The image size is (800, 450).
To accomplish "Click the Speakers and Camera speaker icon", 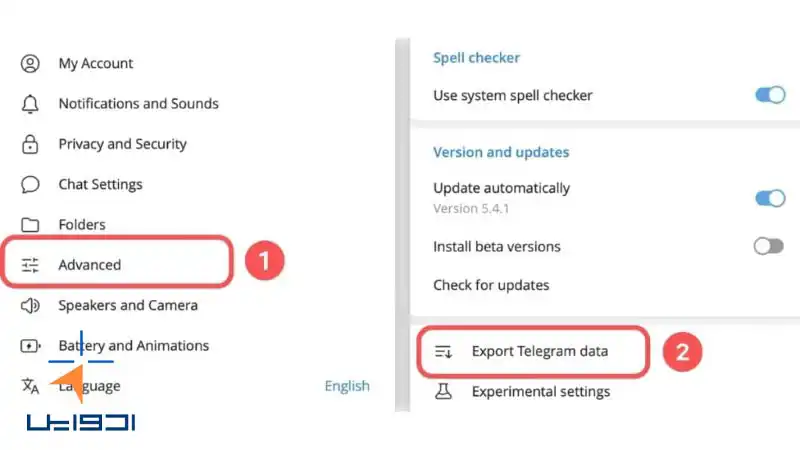I will tap(30, 306).
